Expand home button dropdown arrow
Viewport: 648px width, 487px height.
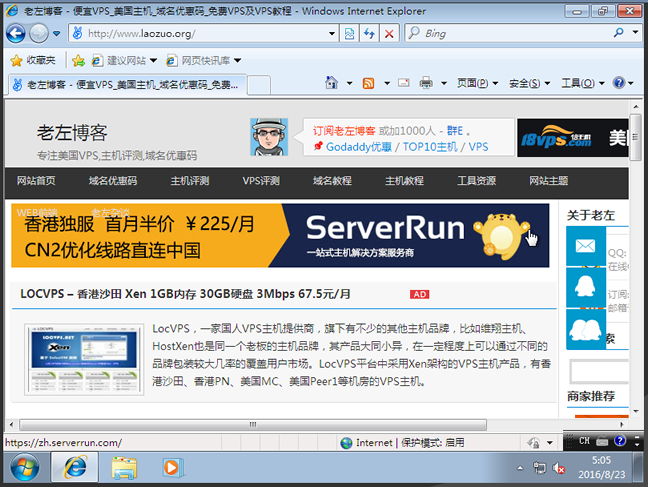pyautogui.click(x=349, y=83)
